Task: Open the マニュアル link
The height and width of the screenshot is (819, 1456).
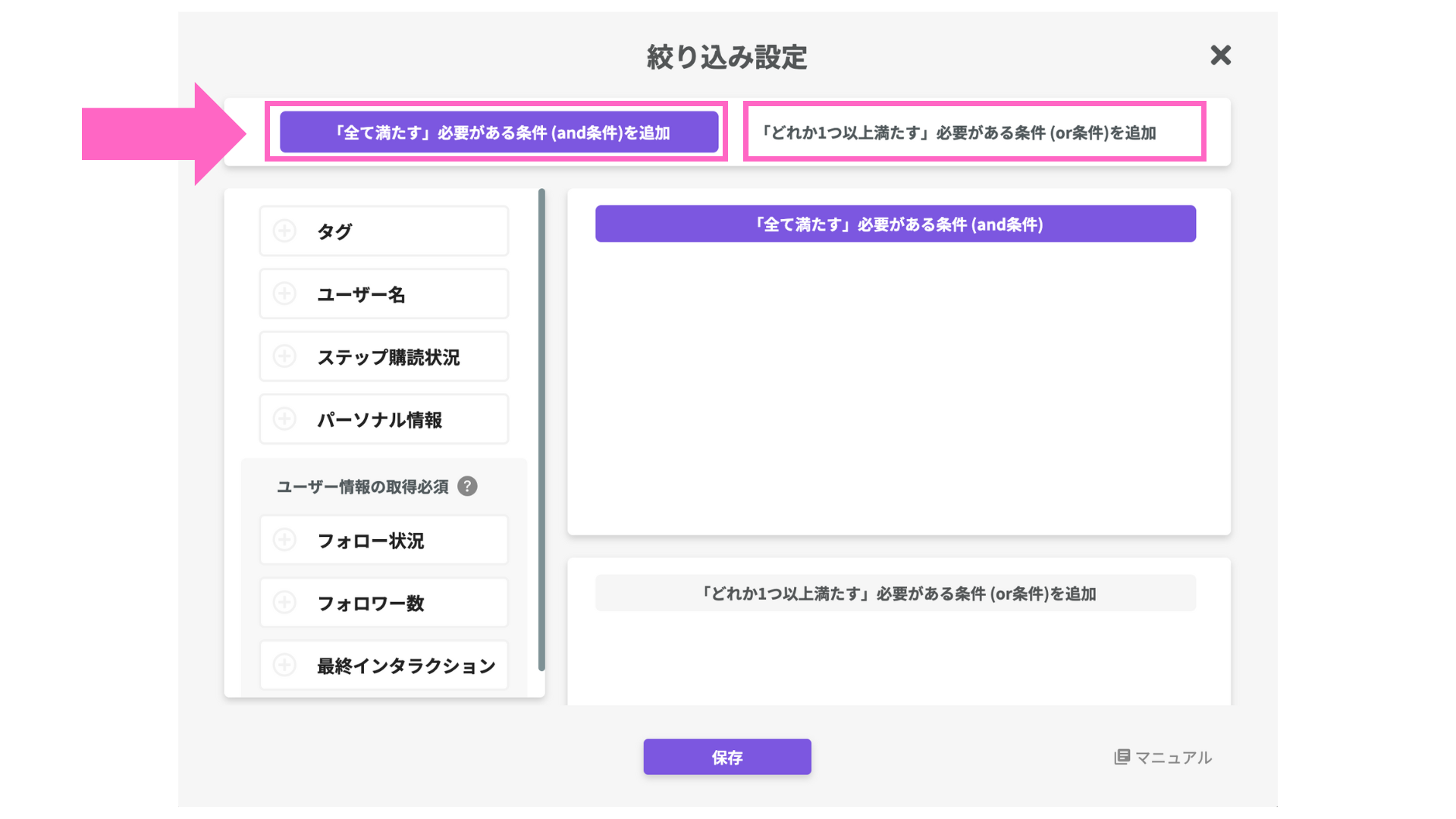Action: pyautogui.click(x=1173, y=758)
